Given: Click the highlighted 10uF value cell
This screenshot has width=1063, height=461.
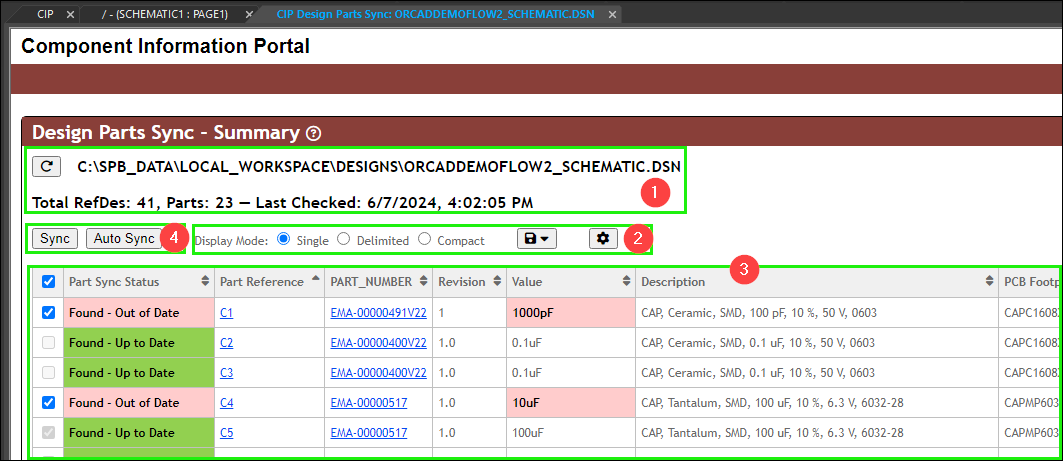Looking at the screenshot, I should pos(571,402).
